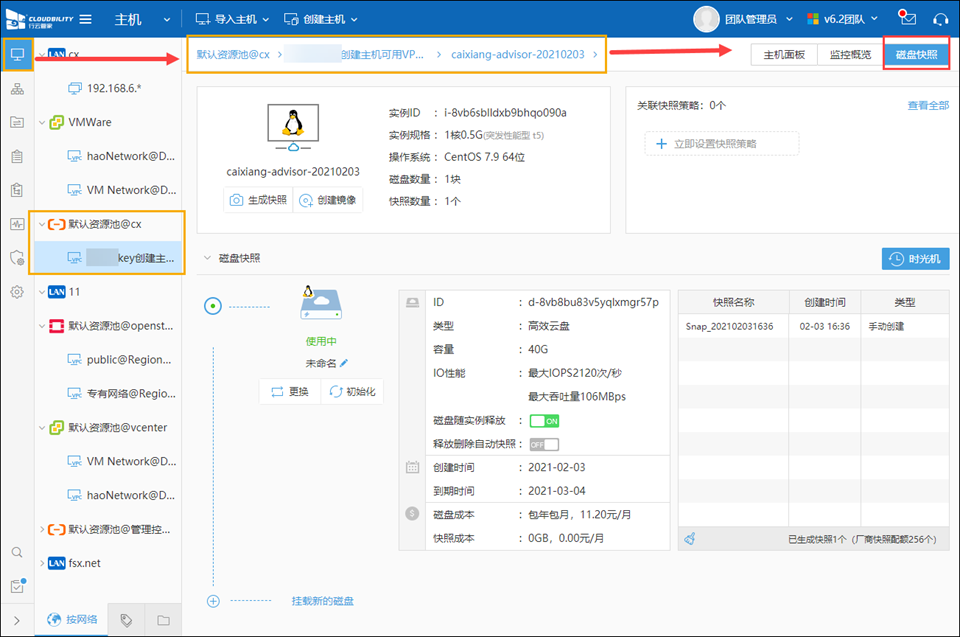Image resolution: width=960 pixels, height=637 pixels.
Task: Open the search icon in sidebar
Action: [x=17, y=552]
